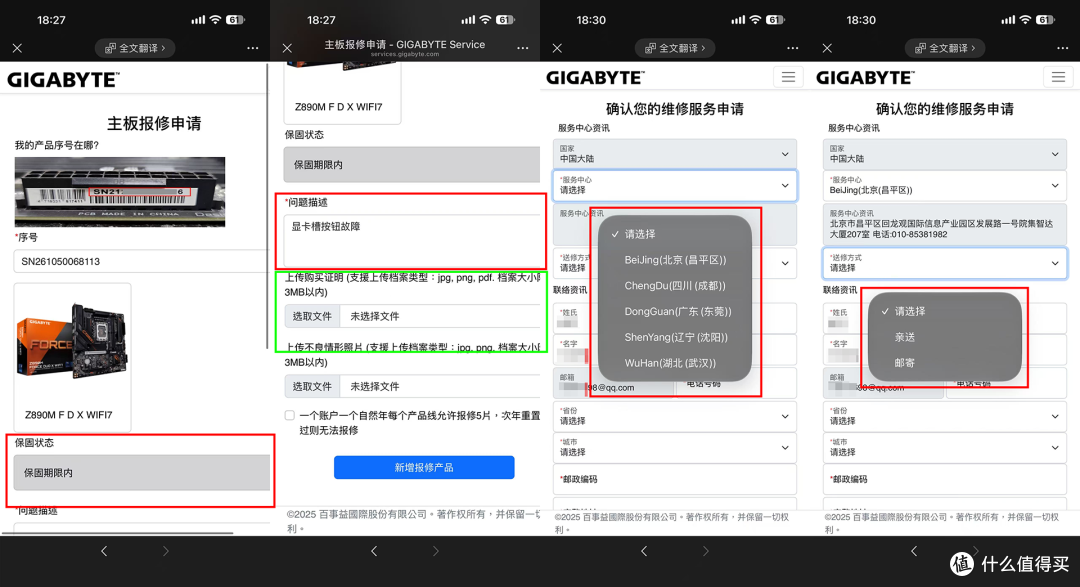Open 服务中心 请选择 dropdown on third screen
Image resolution: width=1080 pixels, height=587 pixels.
(x=675, y=185)
